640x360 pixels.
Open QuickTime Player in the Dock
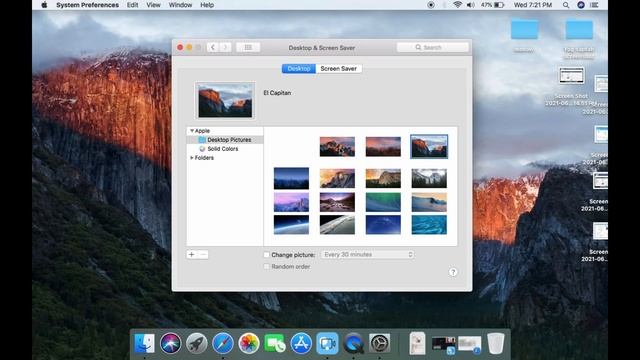[x=353, y=343]
